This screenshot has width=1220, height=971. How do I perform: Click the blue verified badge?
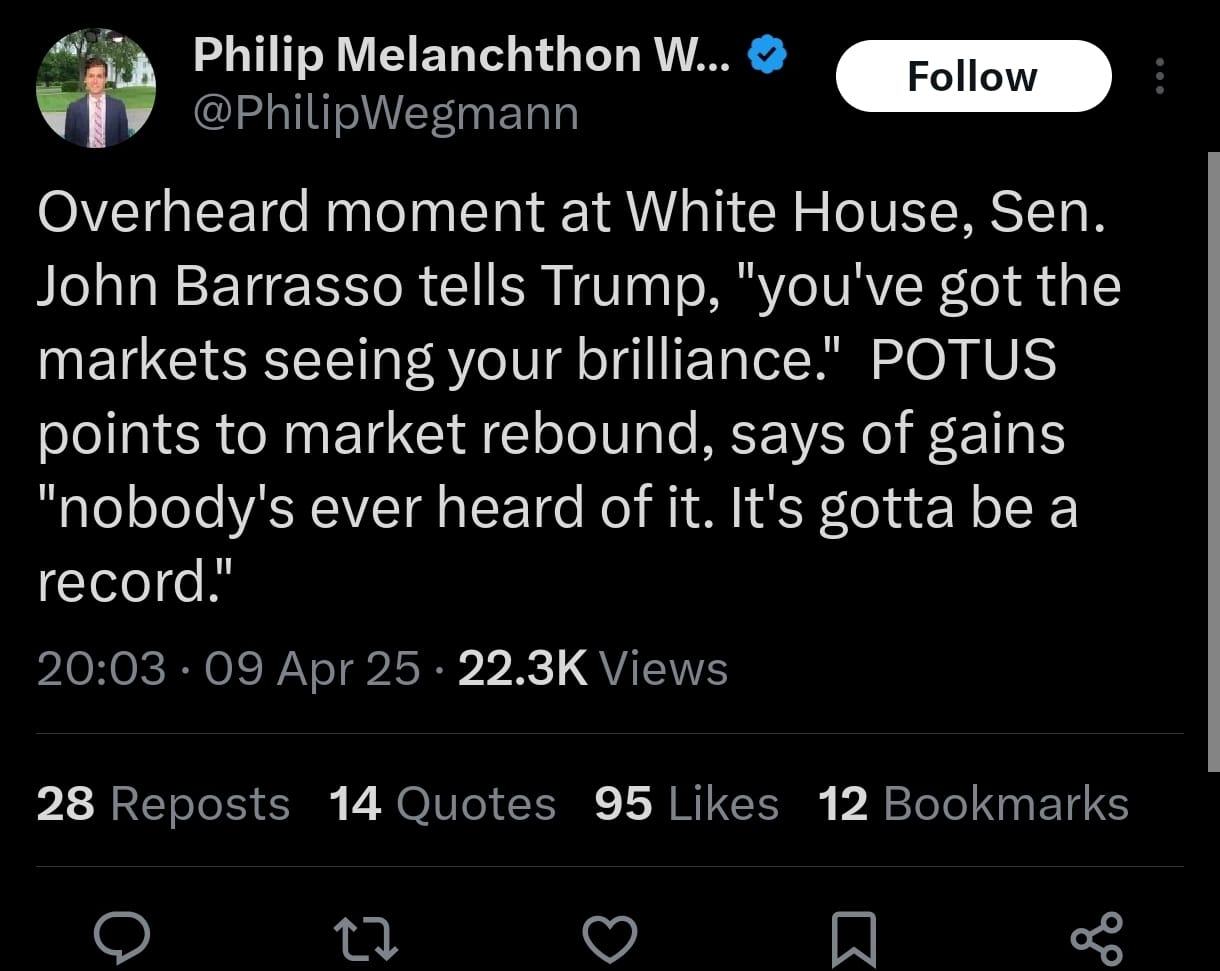point(767,56)
